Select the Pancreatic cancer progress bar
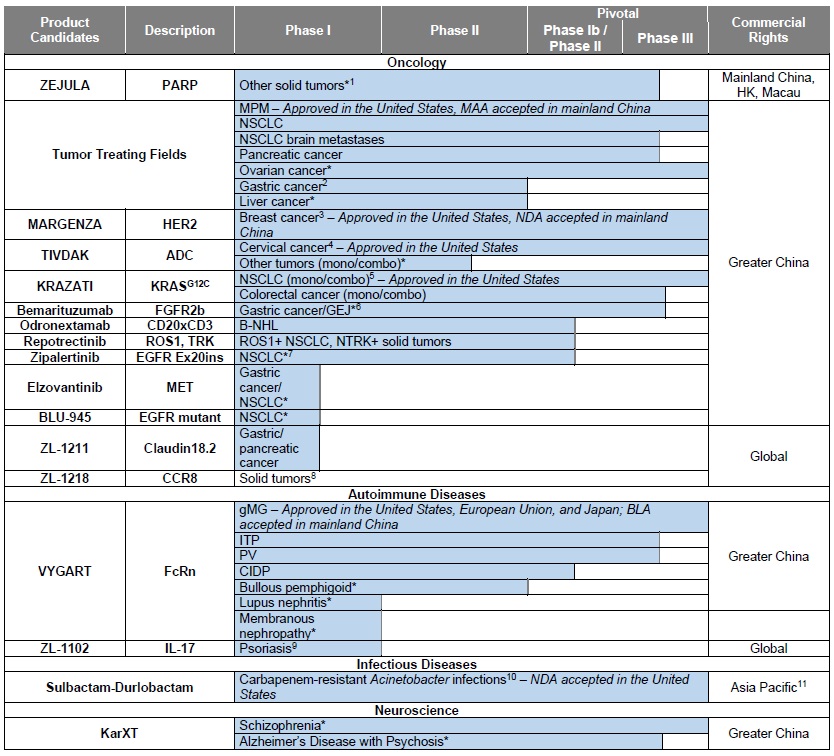This screenshot has height=756, width=834. pos(448,155)
